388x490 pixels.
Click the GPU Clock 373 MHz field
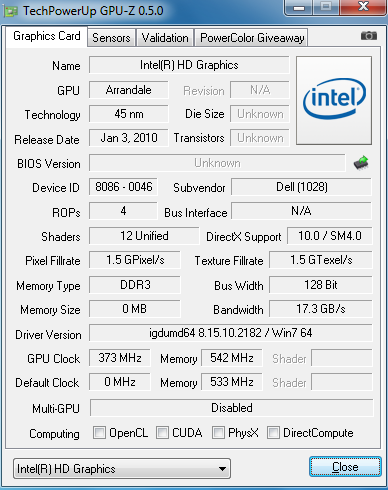point(120,358)
